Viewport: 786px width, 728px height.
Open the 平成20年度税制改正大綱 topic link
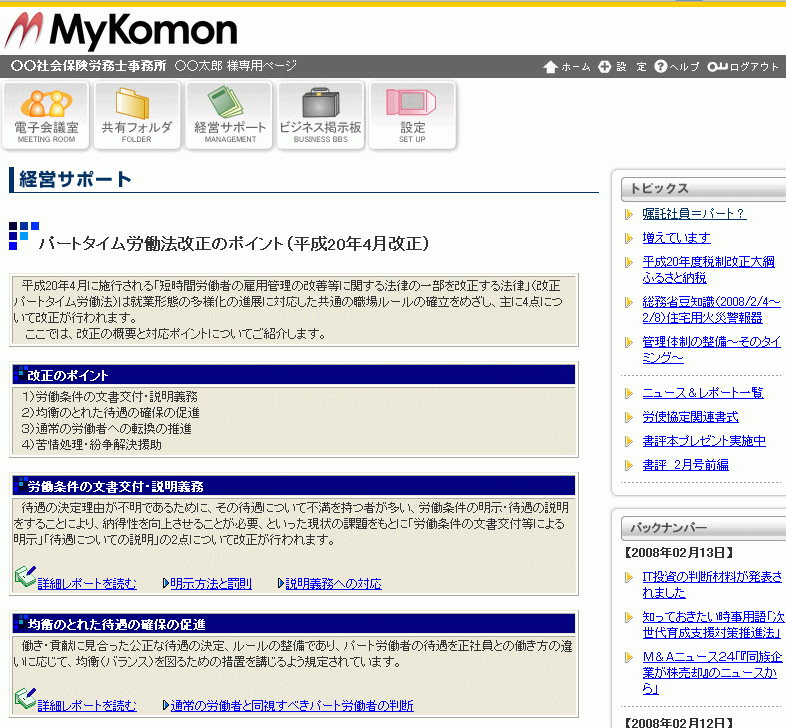[x=708, y=262]
